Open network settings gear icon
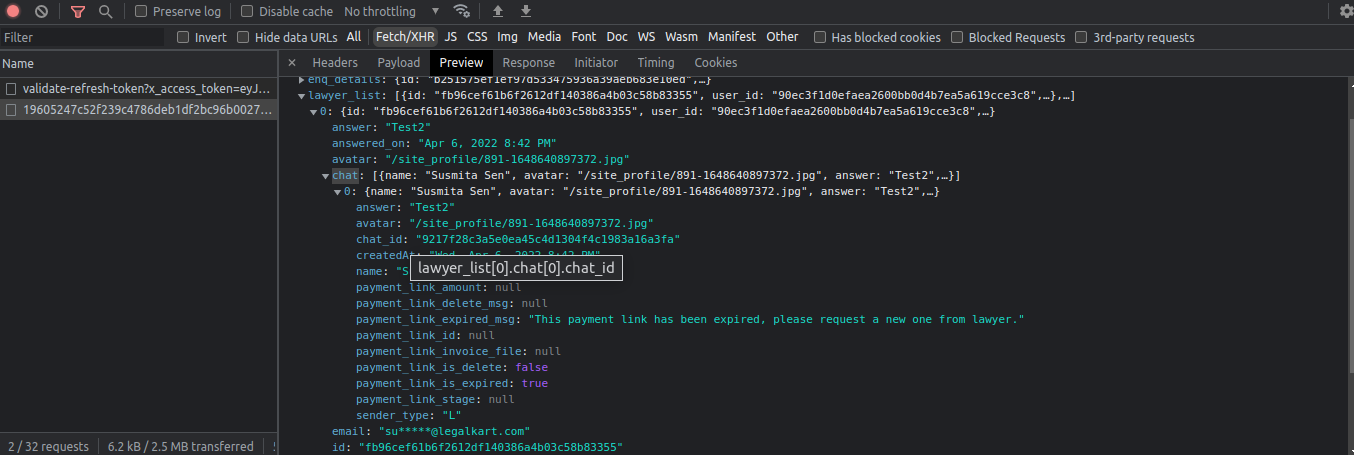1354x455 pixels. tap(1346, 12)
